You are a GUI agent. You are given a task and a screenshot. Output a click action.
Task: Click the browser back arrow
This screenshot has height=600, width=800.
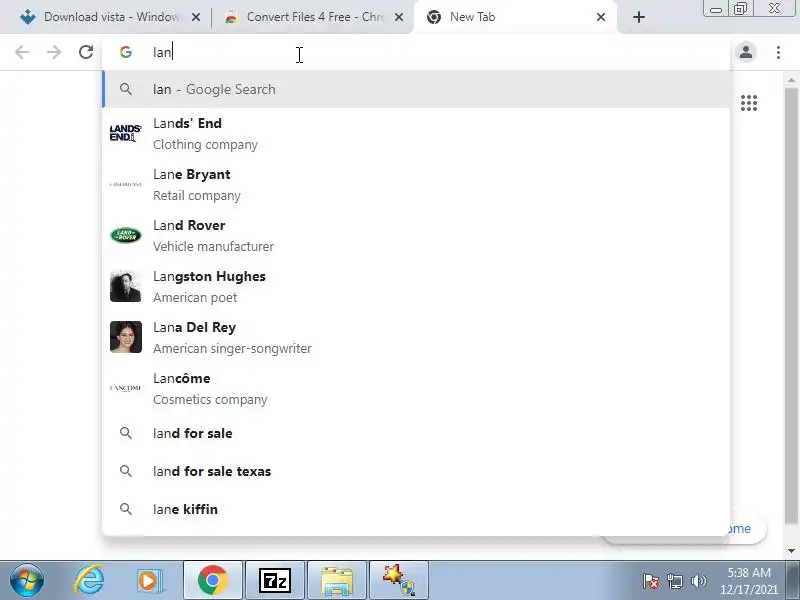[x=22, y=52]
